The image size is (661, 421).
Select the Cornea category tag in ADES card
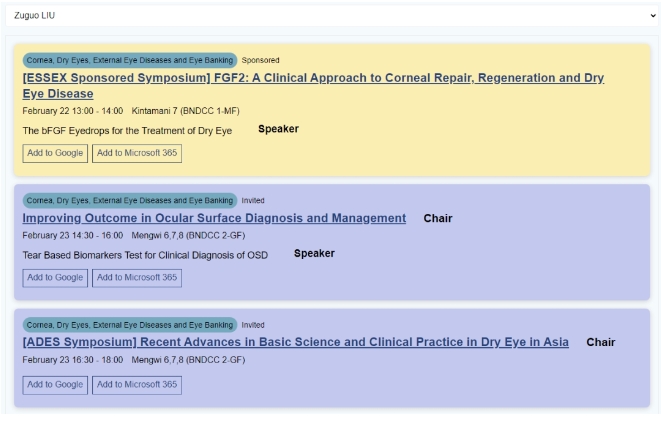pyautogui.click(x=129, y=325)
